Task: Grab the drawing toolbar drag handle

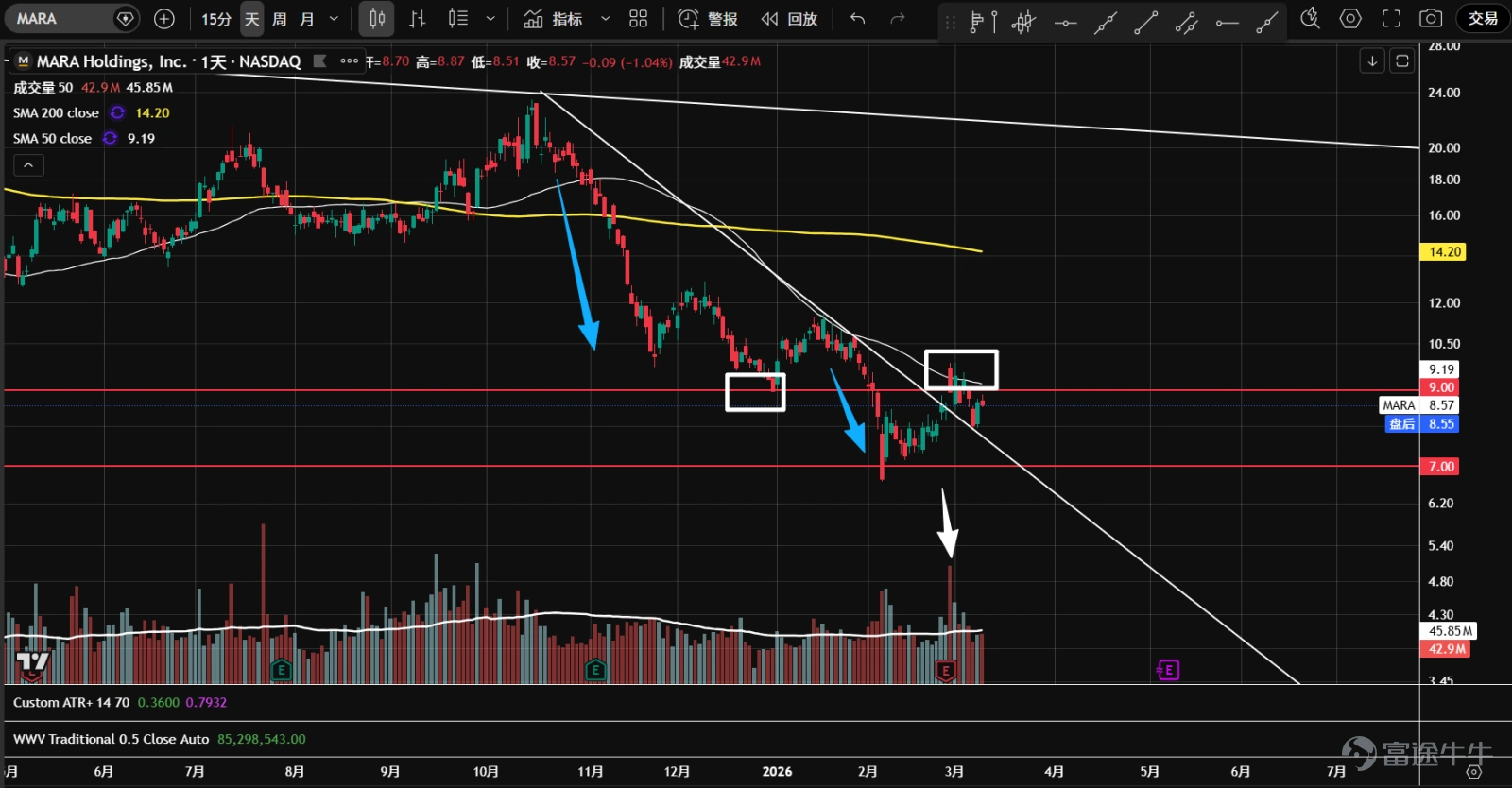Action: pos(951,22)
